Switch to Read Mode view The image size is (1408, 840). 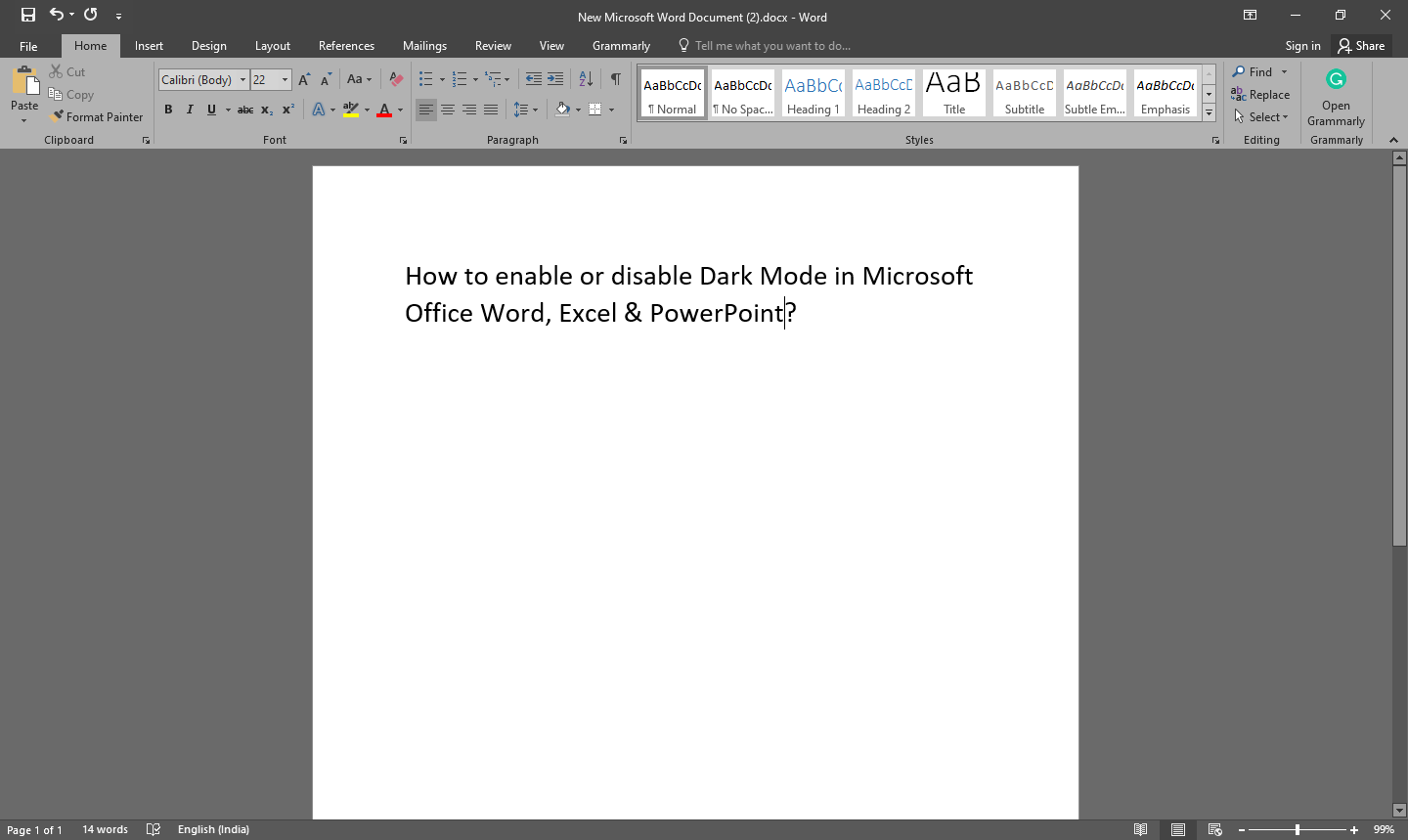1141,829
